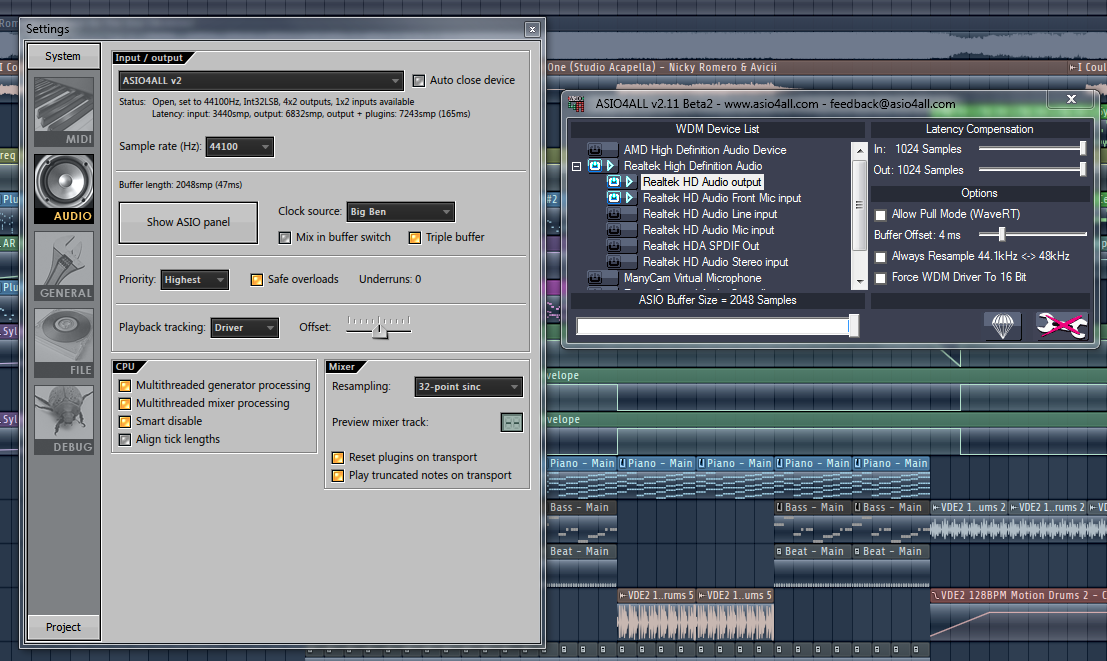Click WDM Device List scroll down arrow

[859, 281]
